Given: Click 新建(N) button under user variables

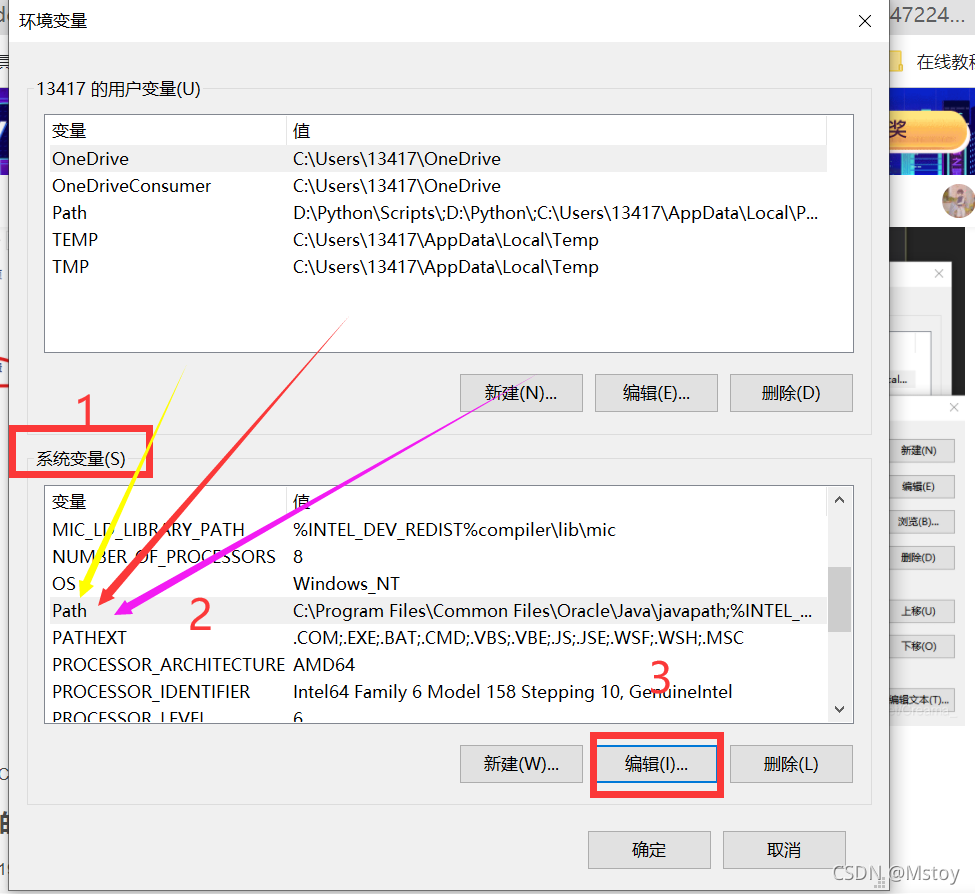Looking at the screenshot, I should point(520,392).
